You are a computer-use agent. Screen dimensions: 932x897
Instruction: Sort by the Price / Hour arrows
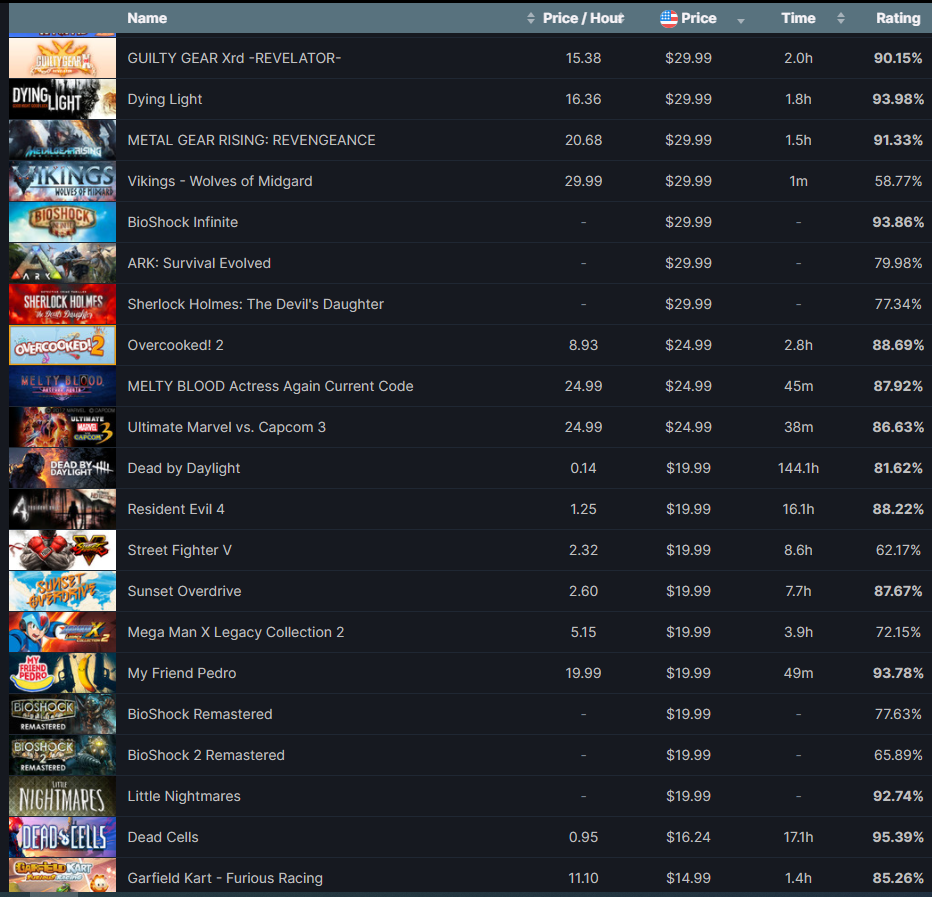coord(530,18)
